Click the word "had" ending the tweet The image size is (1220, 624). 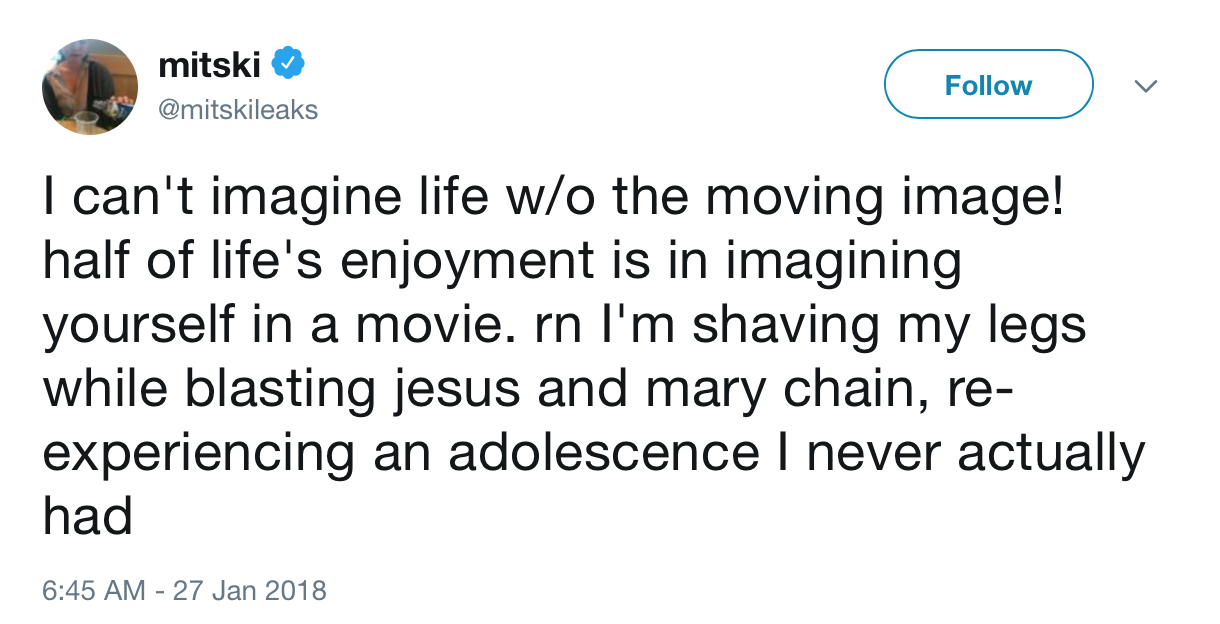click(87, 515)
